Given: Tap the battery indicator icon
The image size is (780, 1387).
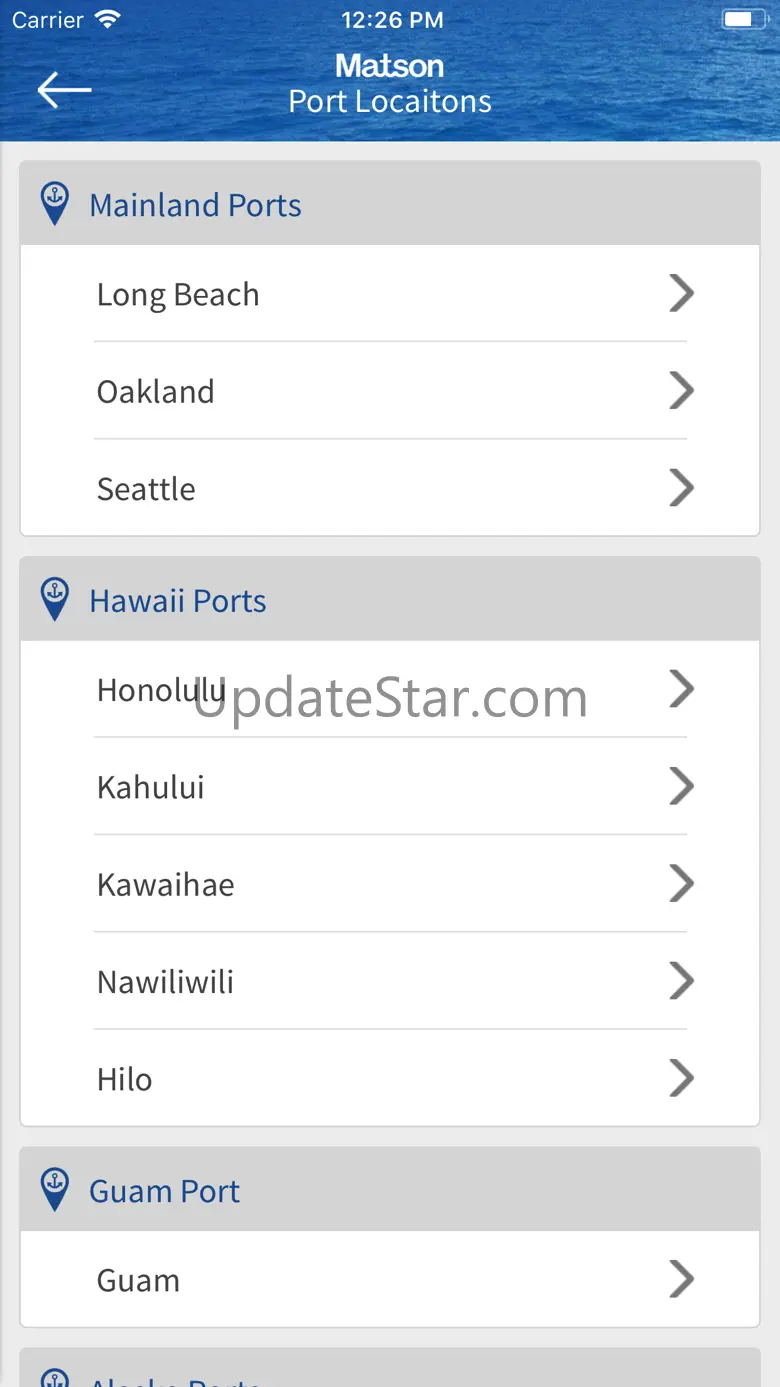Looking at the screenshot, I should tap(743, 19).
